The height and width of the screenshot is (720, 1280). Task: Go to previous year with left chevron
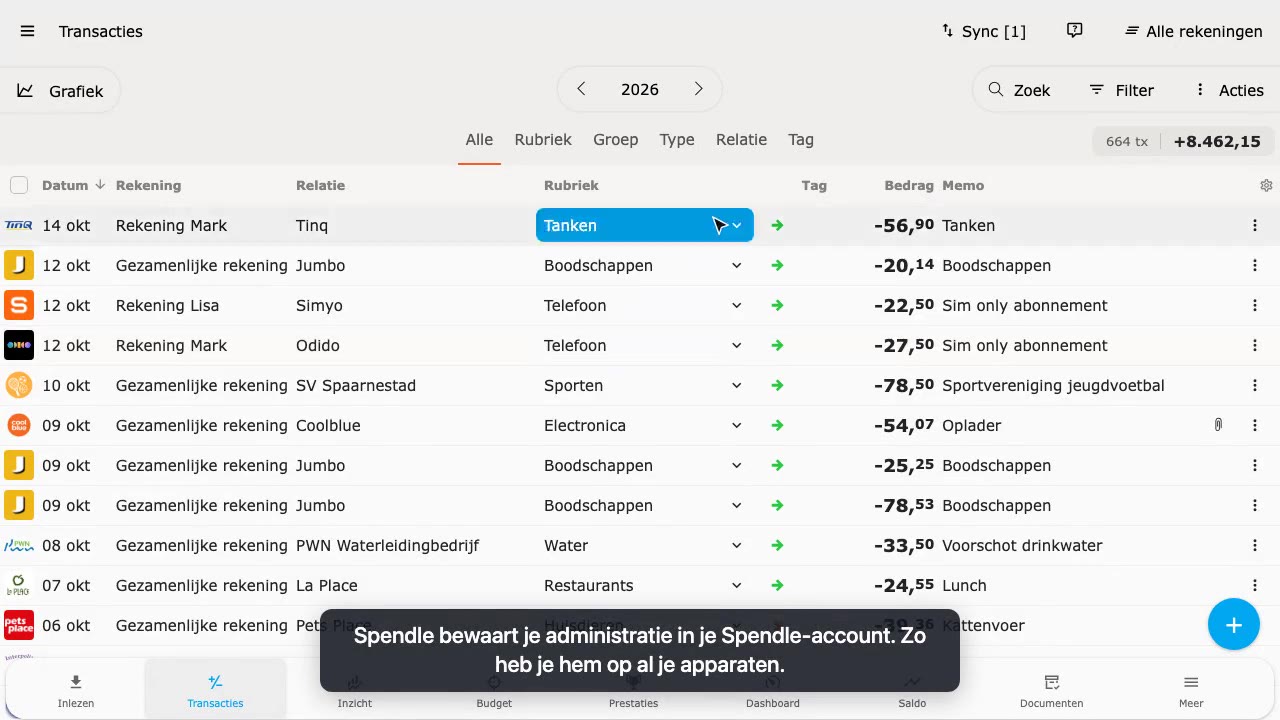[581, 89]
